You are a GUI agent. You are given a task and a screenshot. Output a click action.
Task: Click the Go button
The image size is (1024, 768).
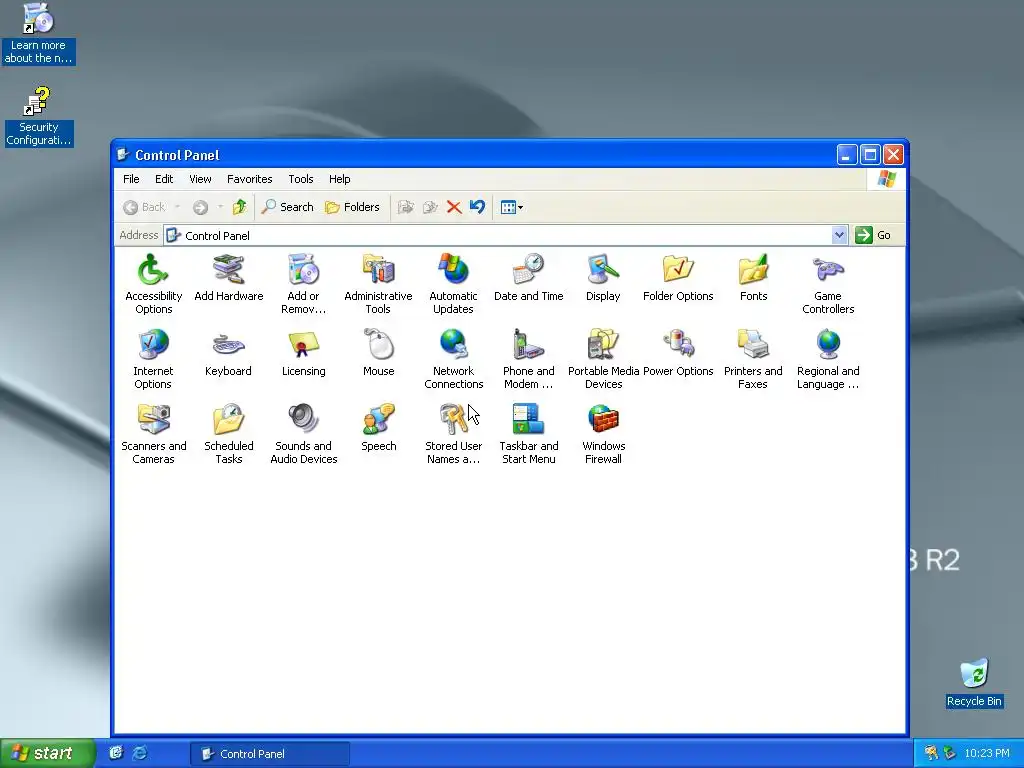pyautogui.click(x=873, y=235)
